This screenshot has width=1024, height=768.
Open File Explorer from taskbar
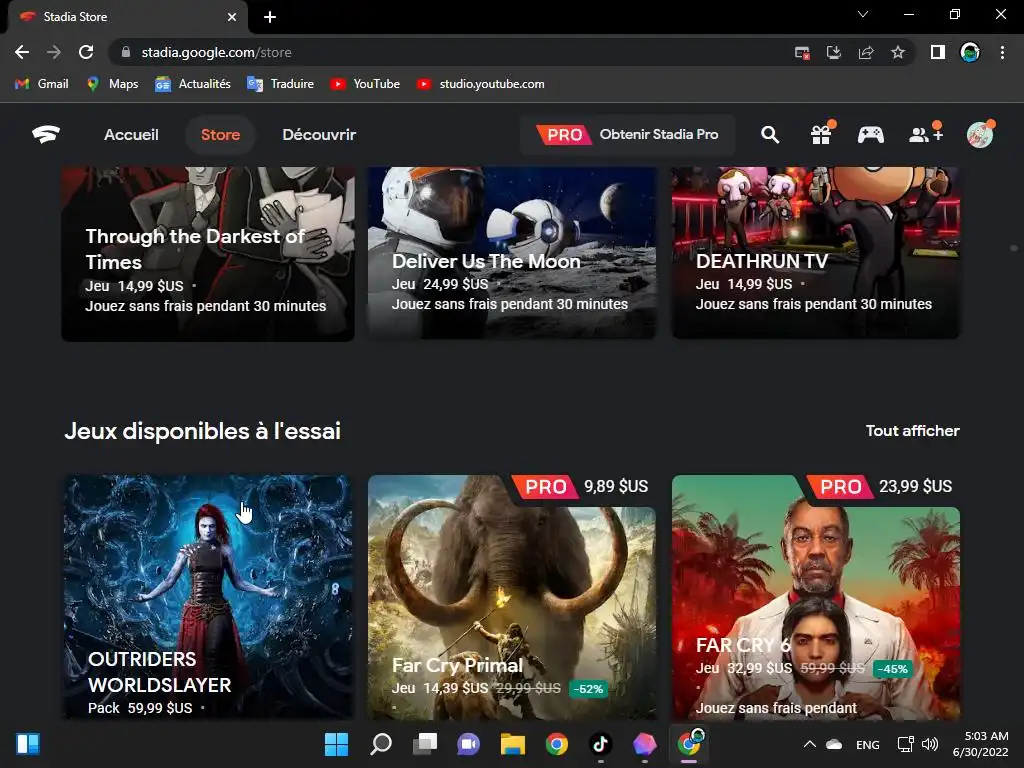[x=513, y=744]
